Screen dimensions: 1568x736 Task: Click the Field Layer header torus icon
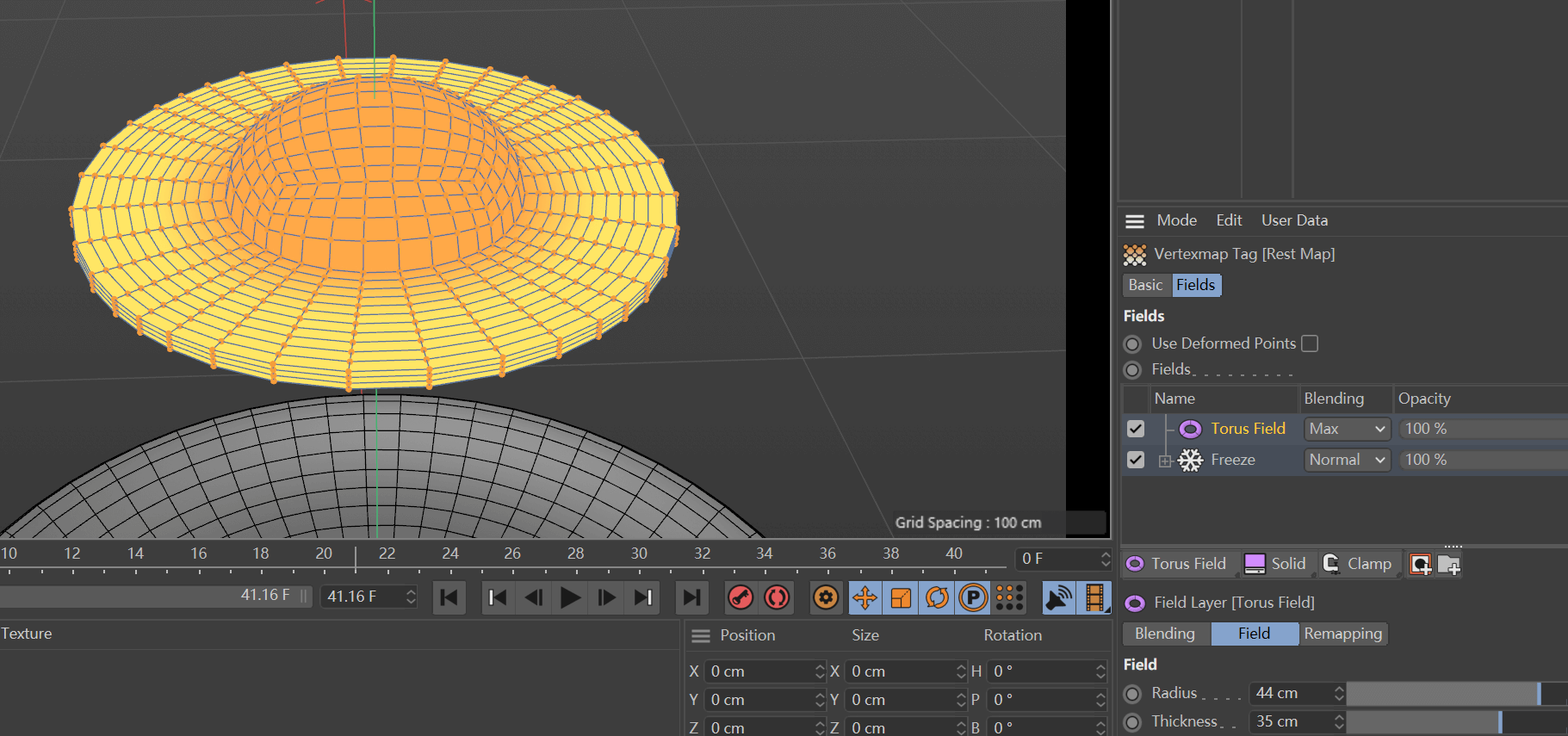pos(1135,603)
